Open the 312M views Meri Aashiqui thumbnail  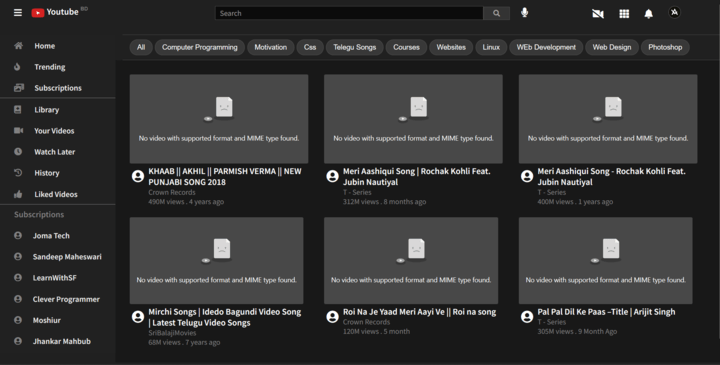pos(413,119)
